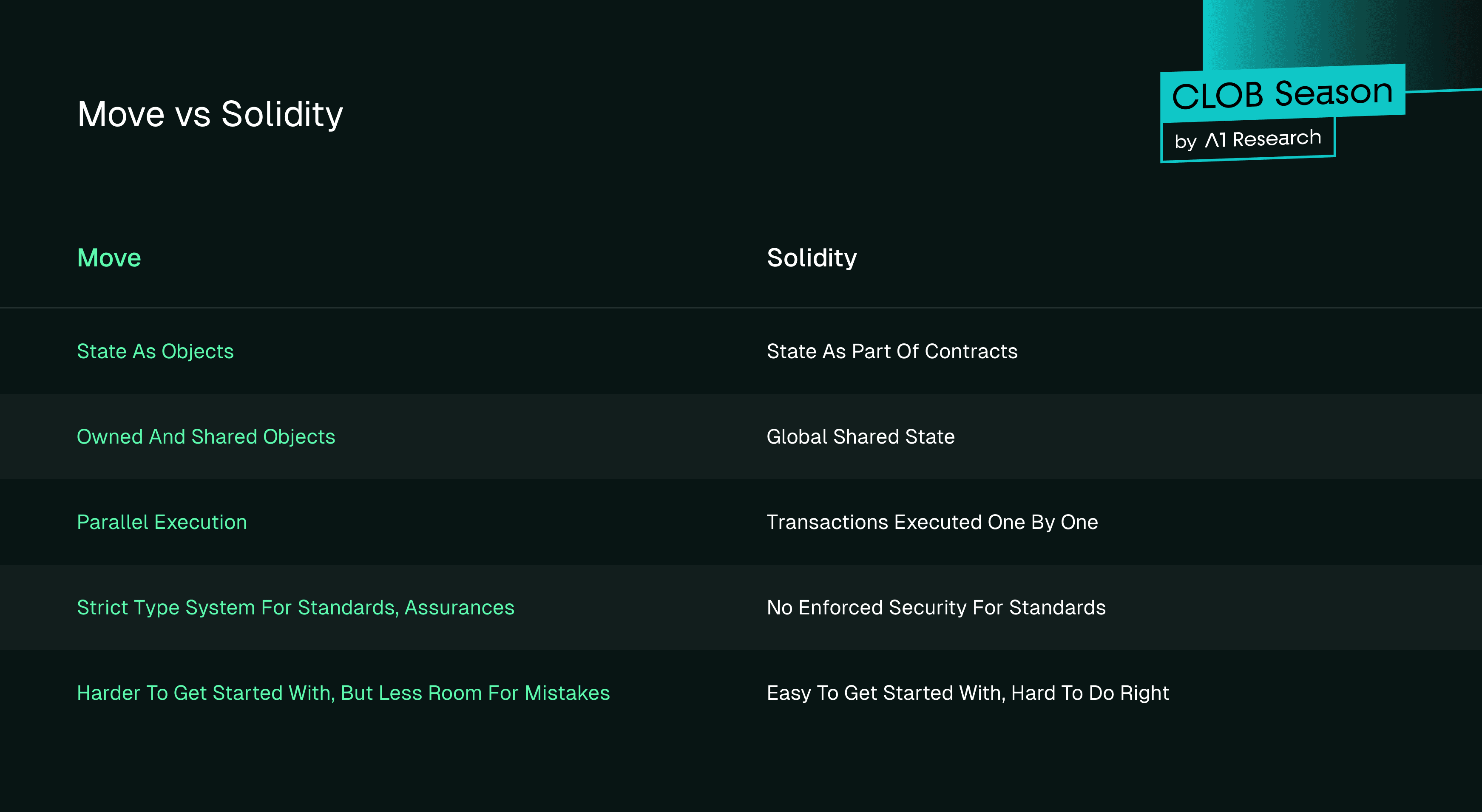Select 'Harder To Get Started With' Move entry
1482x812 pixels.
coord(344,693)
